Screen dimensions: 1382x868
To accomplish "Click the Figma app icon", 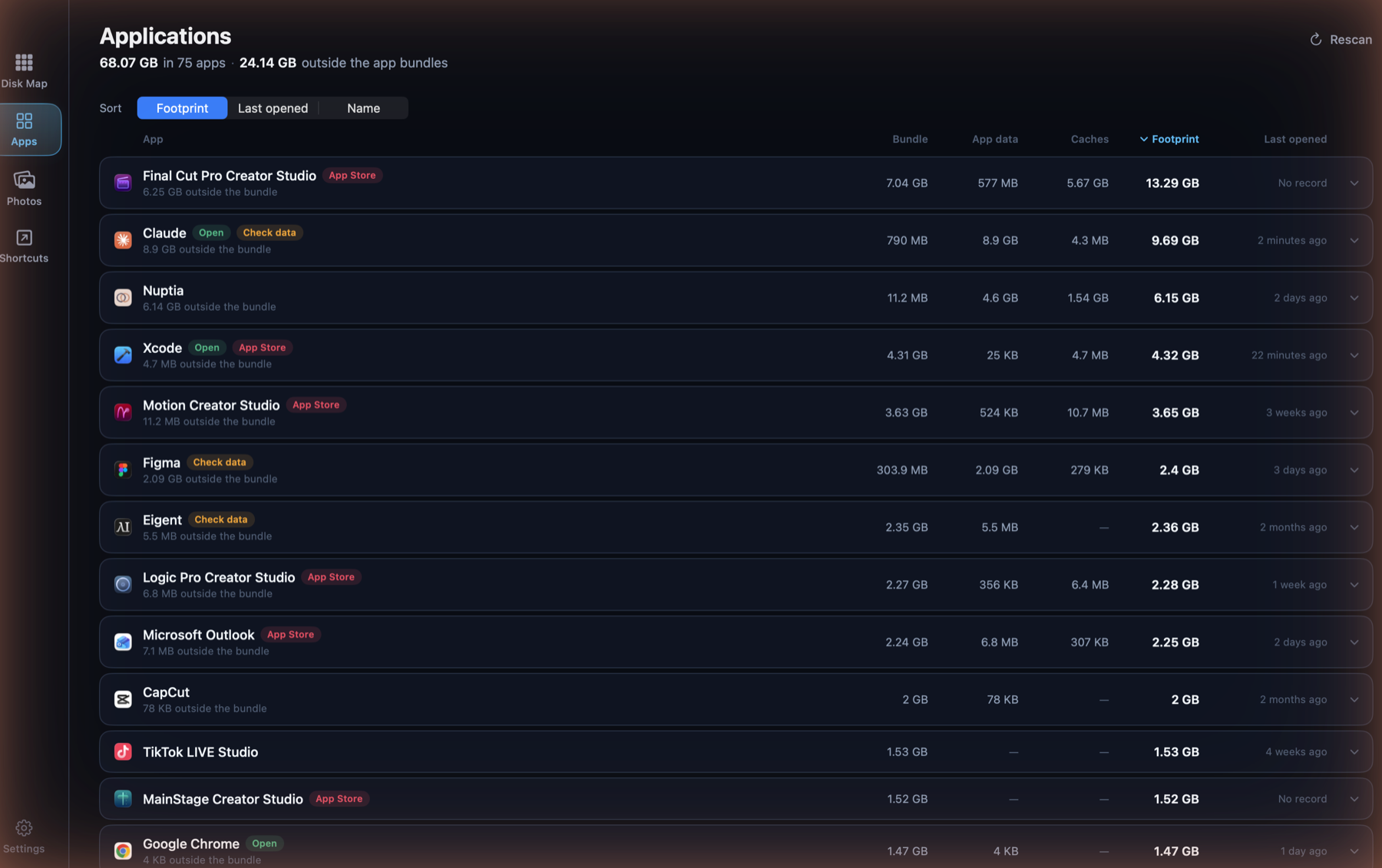I will coord(123,470).
